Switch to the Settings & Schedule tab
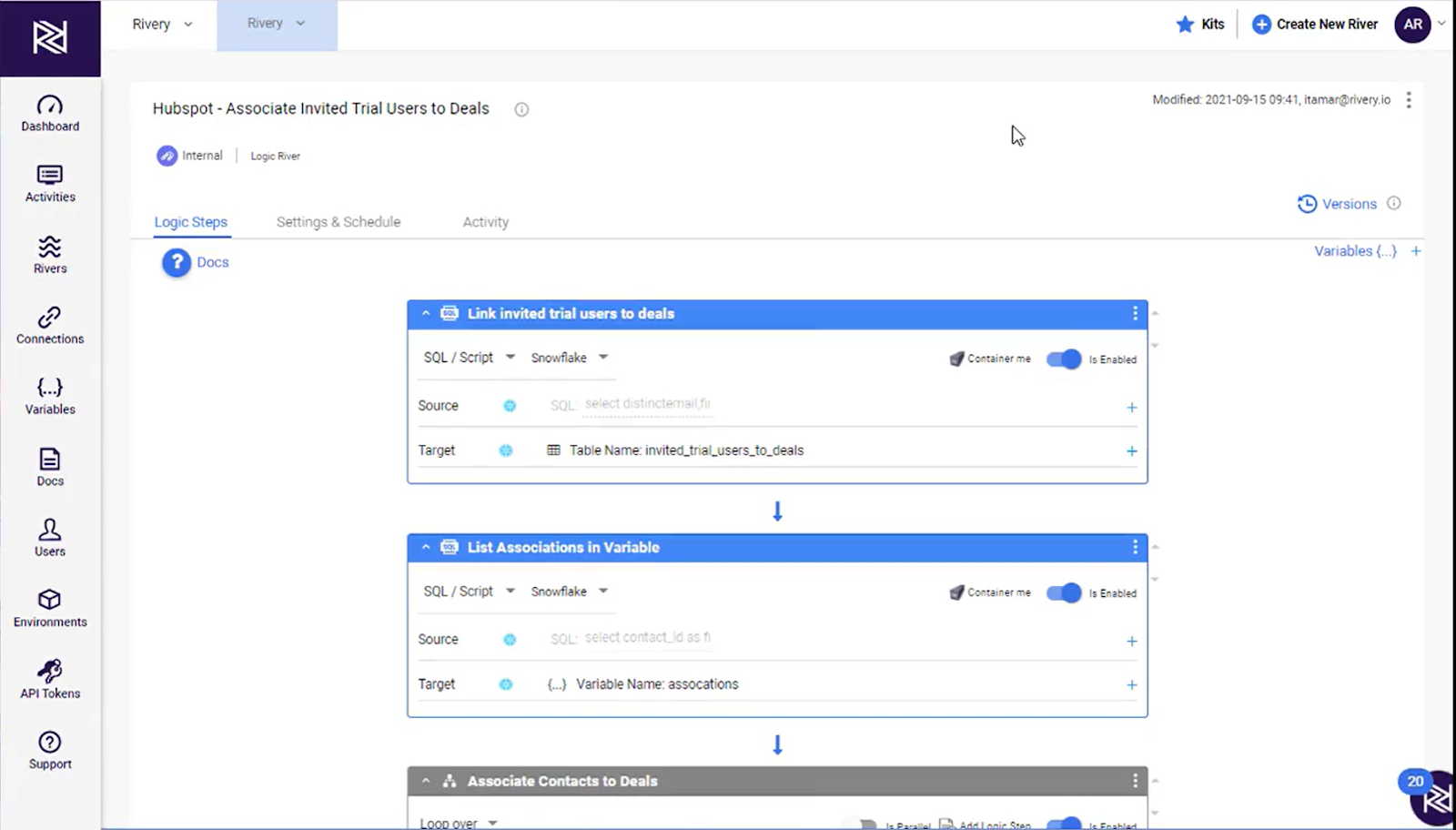The image size is (1456, 830). point(339,222)
